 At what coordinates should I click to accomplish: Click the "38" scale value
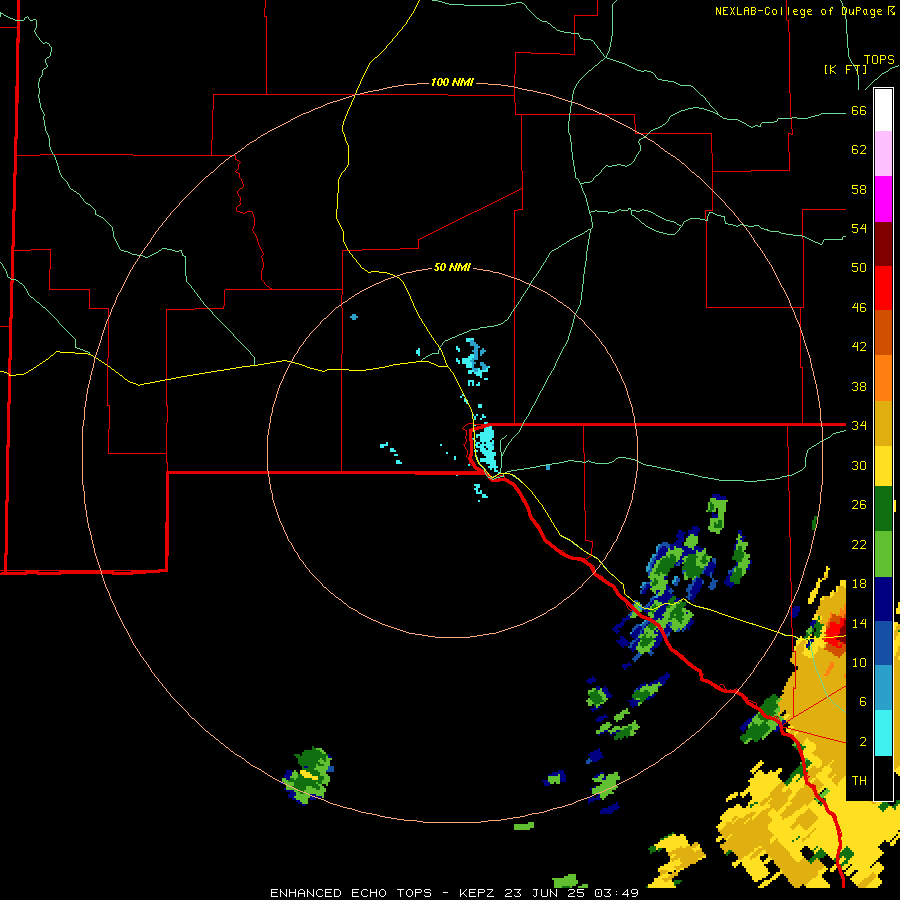[859, 386]
